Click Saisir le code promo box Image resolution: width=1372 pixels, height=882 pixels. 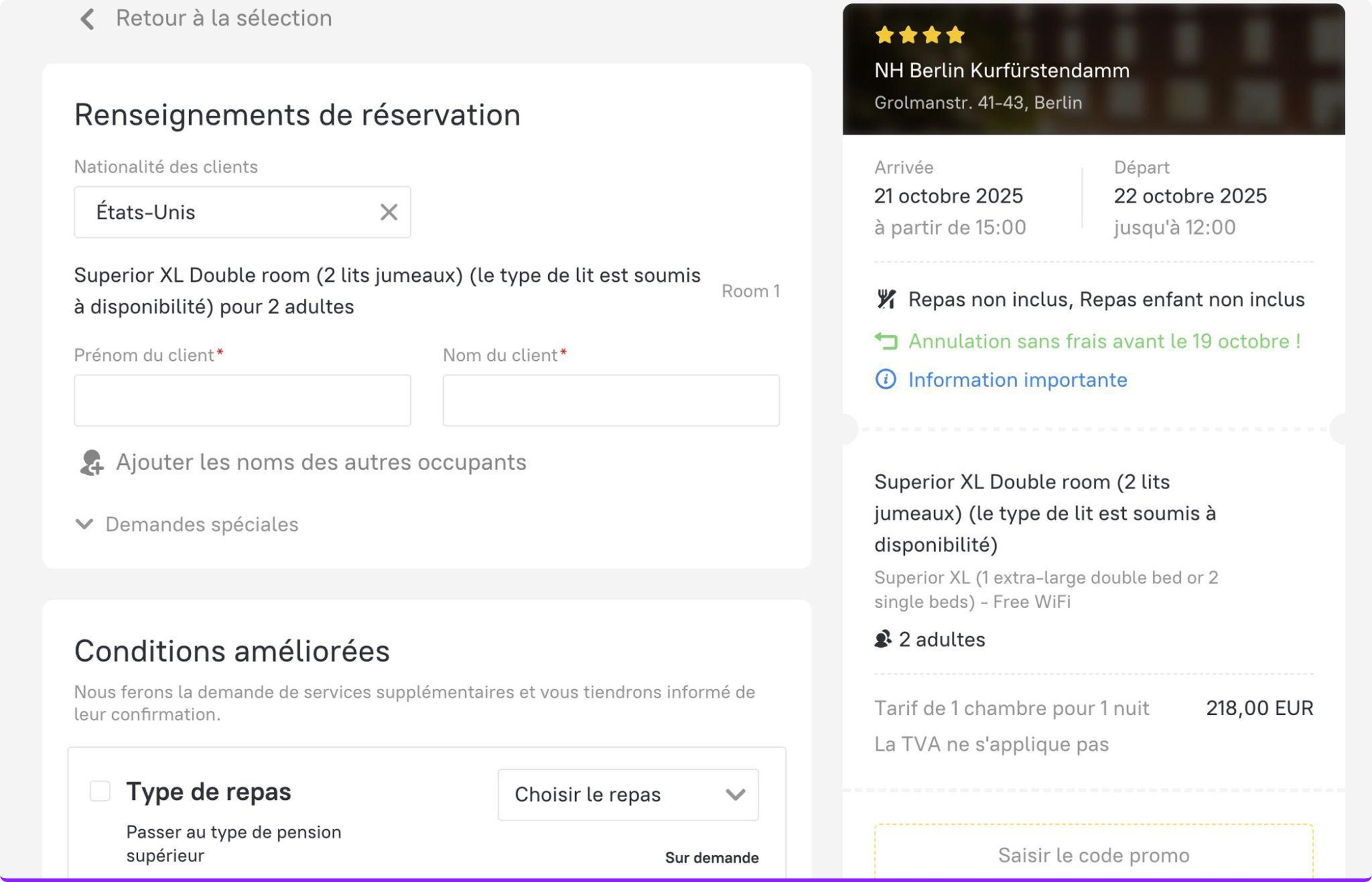(1093, 855)
